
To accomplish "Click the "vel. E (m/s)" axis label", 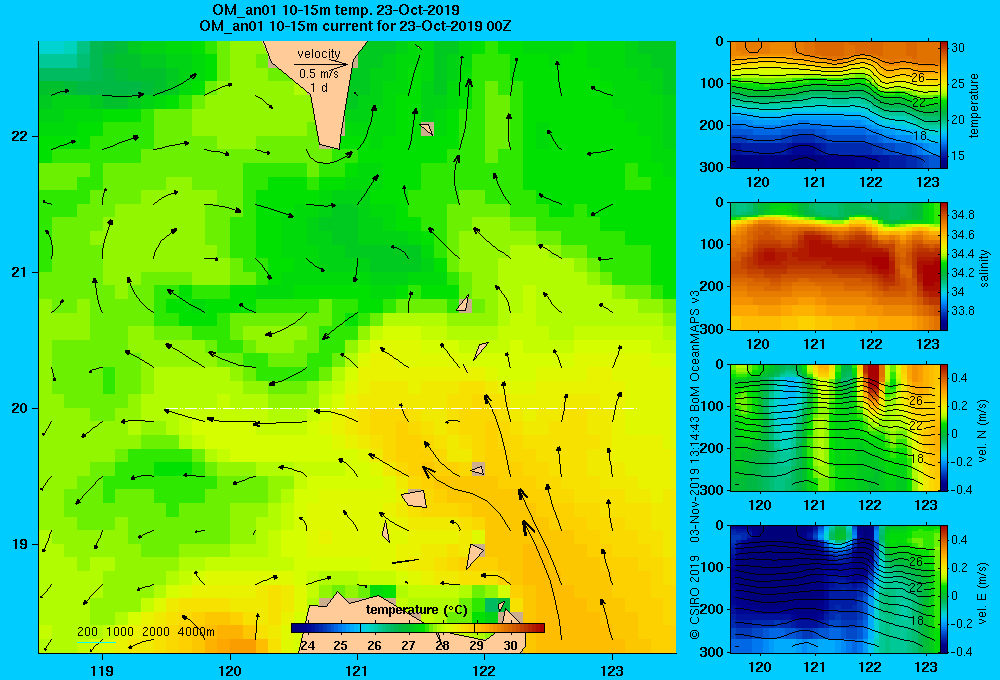I will (983, 592).
